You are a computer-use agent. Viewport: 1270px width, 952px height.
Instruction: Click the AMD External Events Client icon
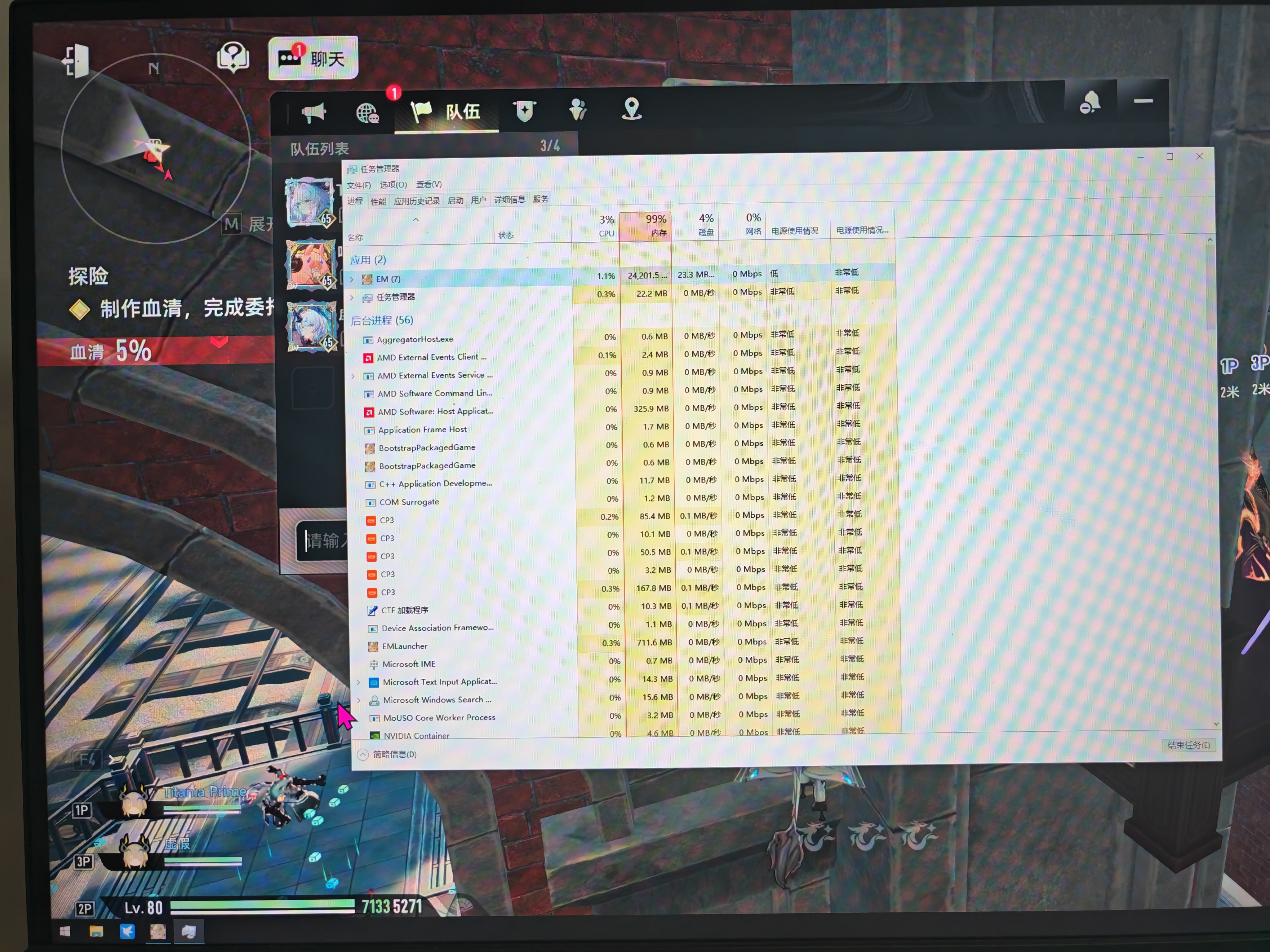[x=368, y=358]
